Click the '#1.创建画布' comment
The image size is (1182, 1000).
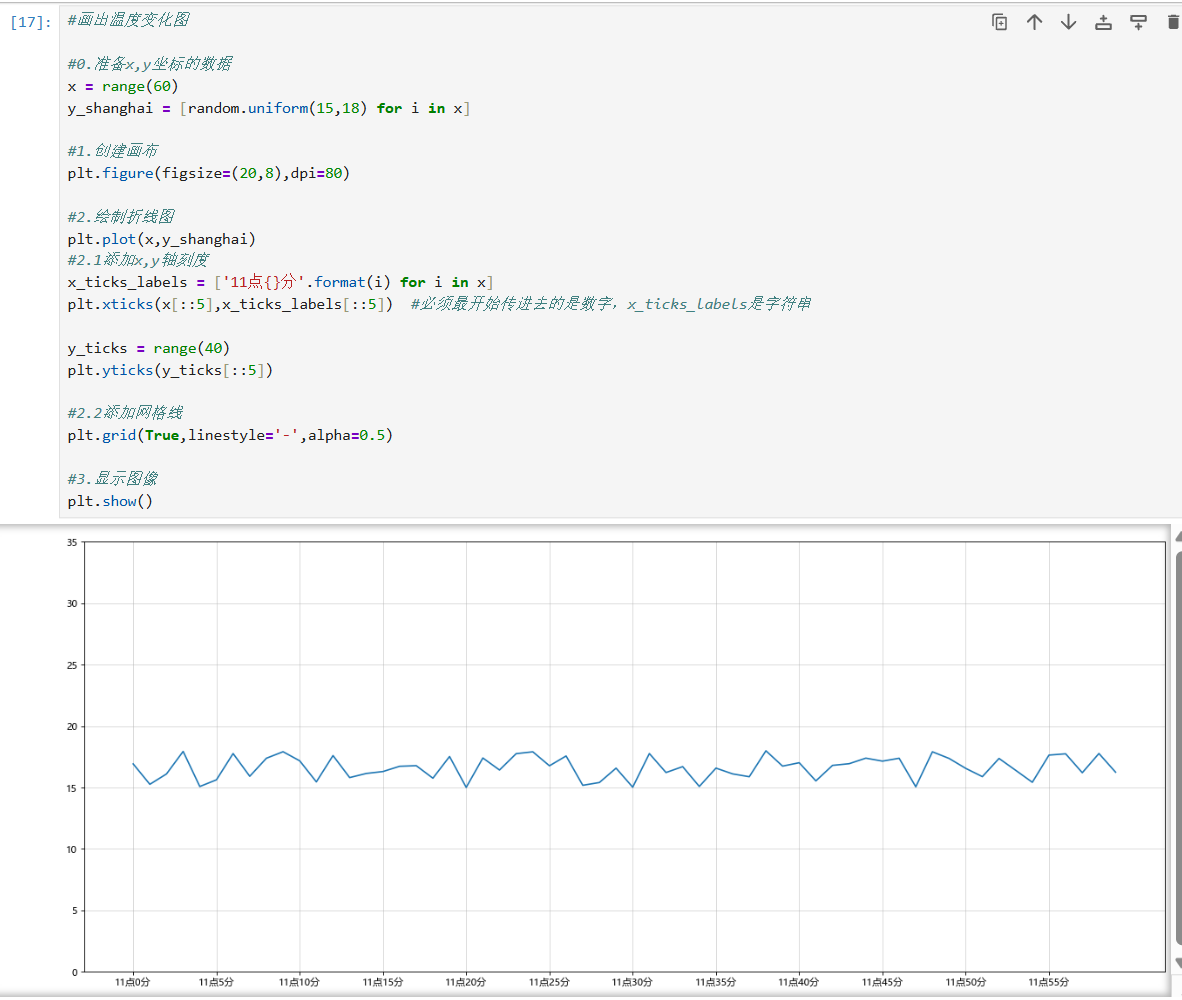(112, 151)
